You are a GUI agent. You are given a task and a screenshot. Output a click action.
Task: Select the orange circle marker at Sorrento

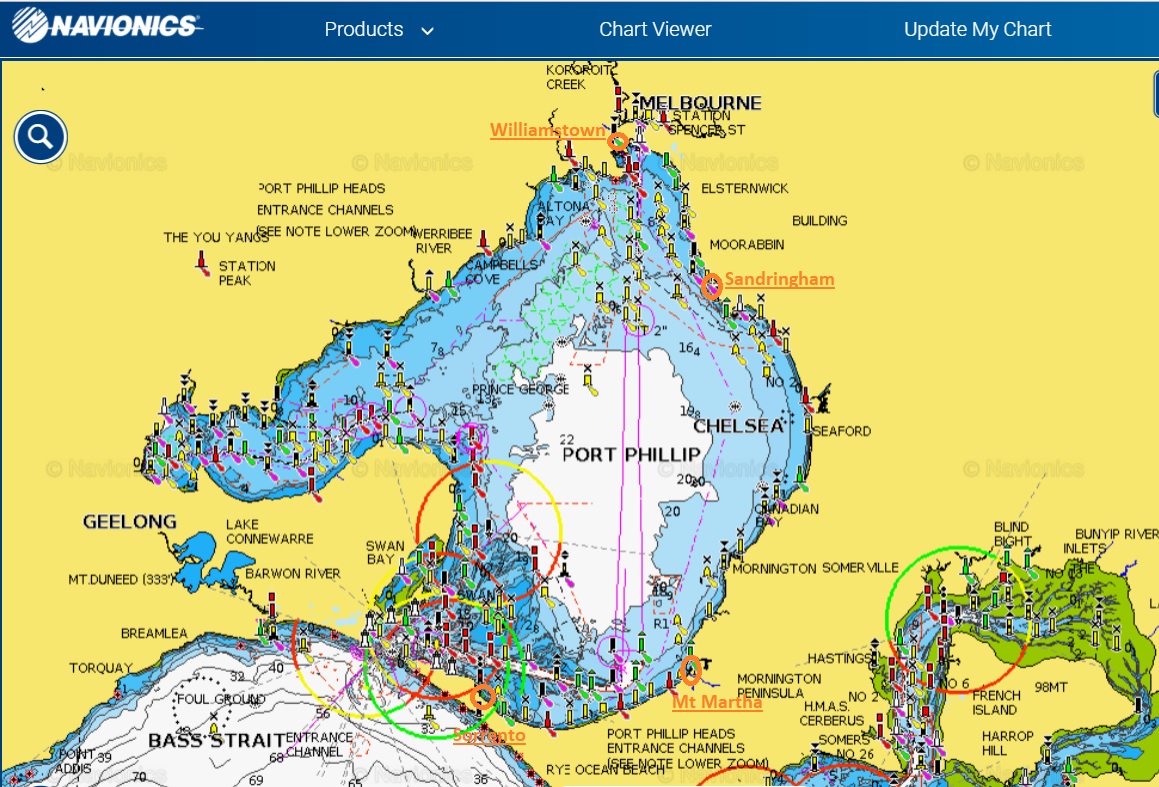[483, 696]
